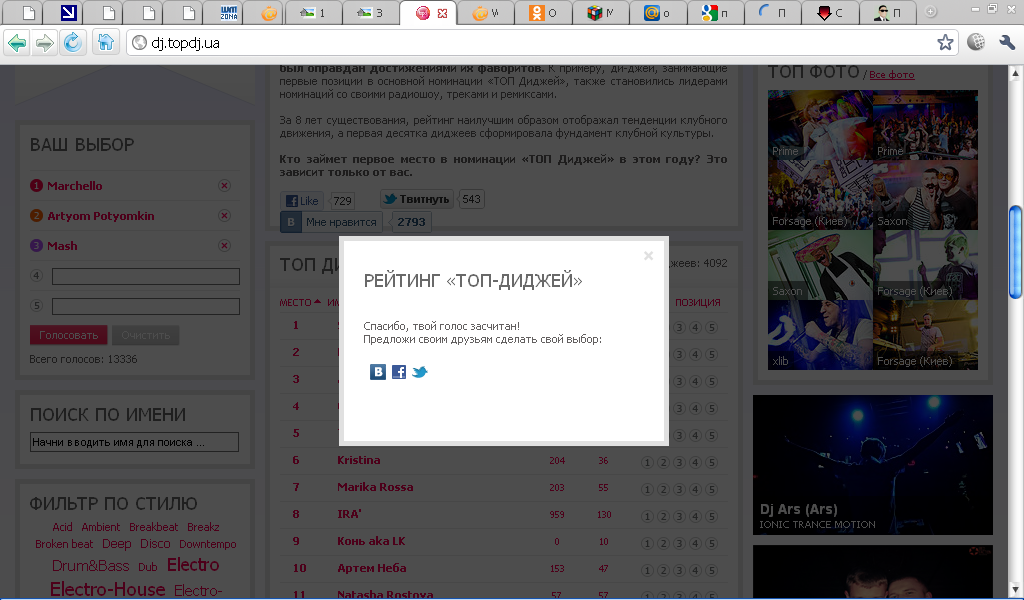Remove Mash from your choice list
1024x600 pixels.
point(224,245)
